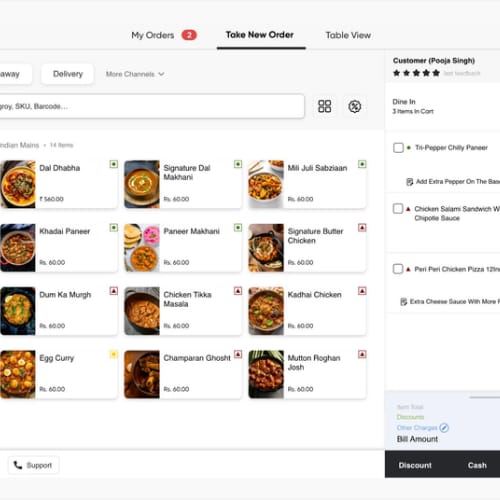Click the non-veg indicator on Kadhai Chicken
Viewport: 500px width, 500px height.
click(x=362, y=291)
